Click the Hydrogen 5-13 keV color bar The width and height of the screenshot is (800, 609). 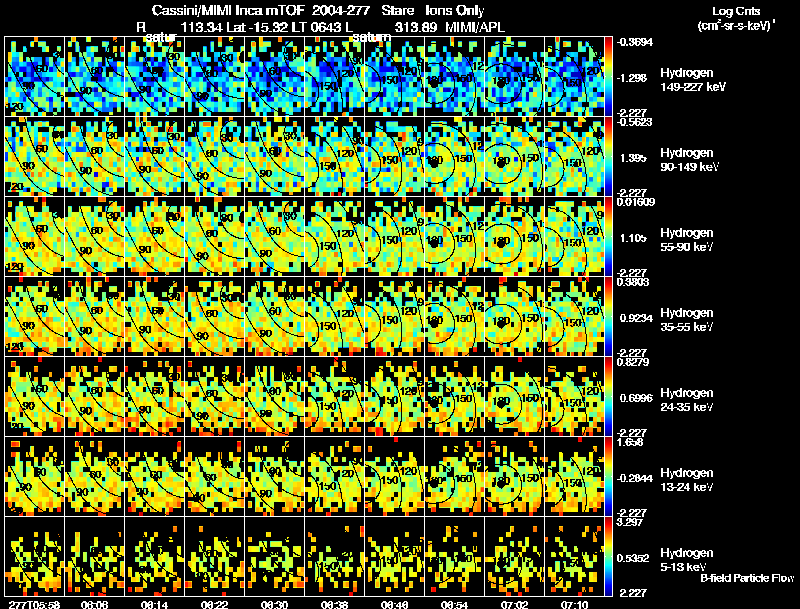608,557
